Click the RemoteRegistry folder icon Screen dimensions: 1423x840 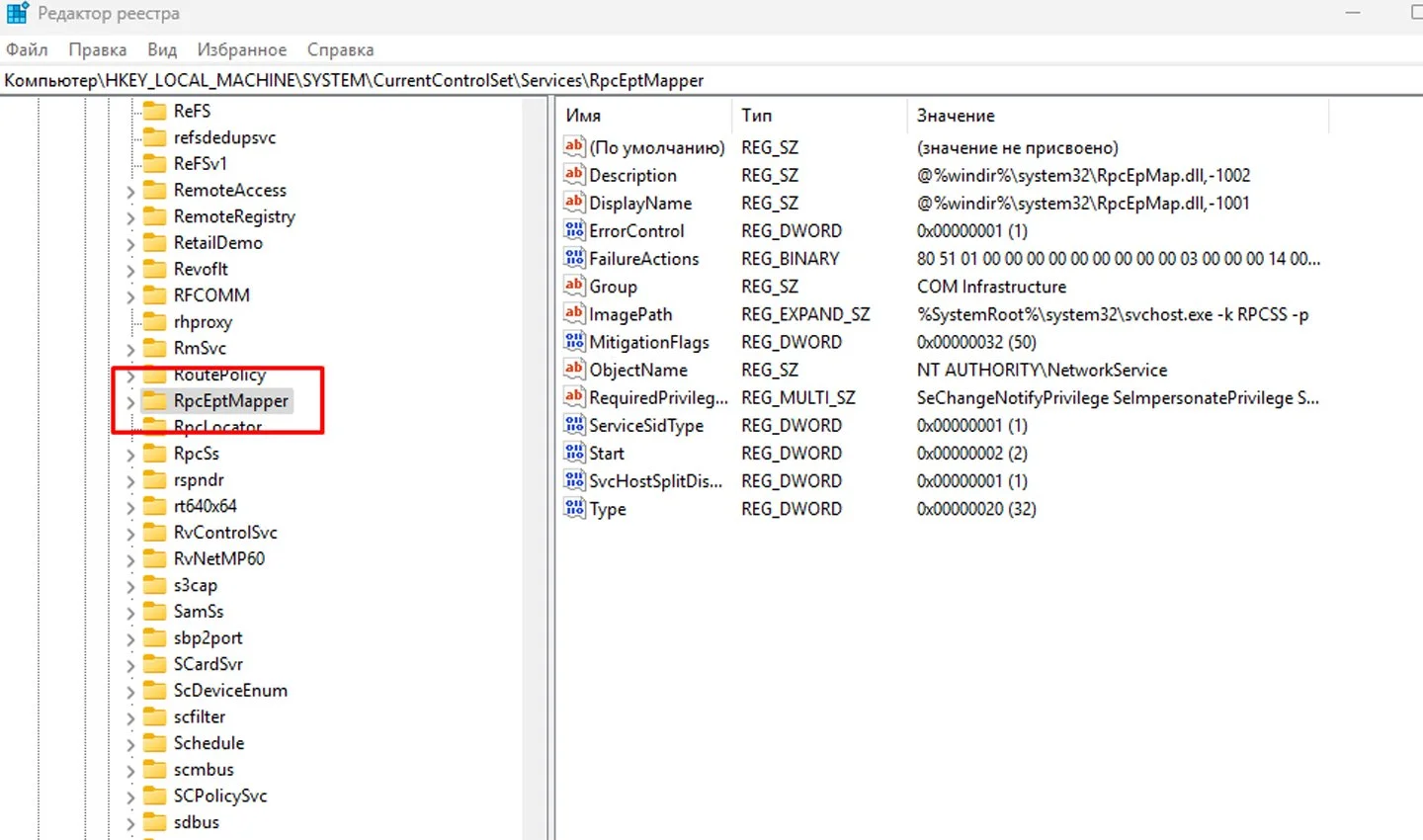[155, 216]
